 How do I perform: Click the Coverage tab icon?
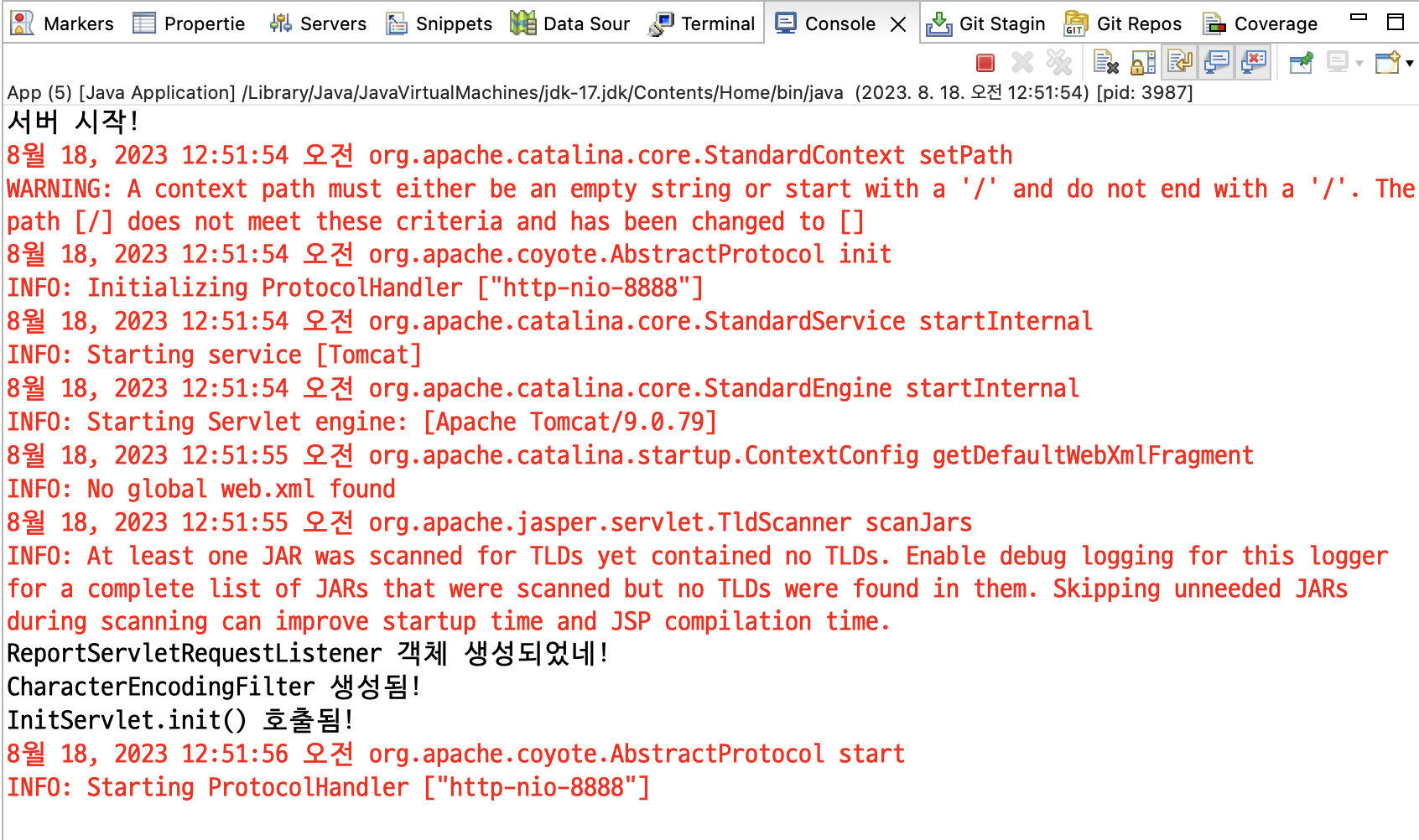point(1214,23)
